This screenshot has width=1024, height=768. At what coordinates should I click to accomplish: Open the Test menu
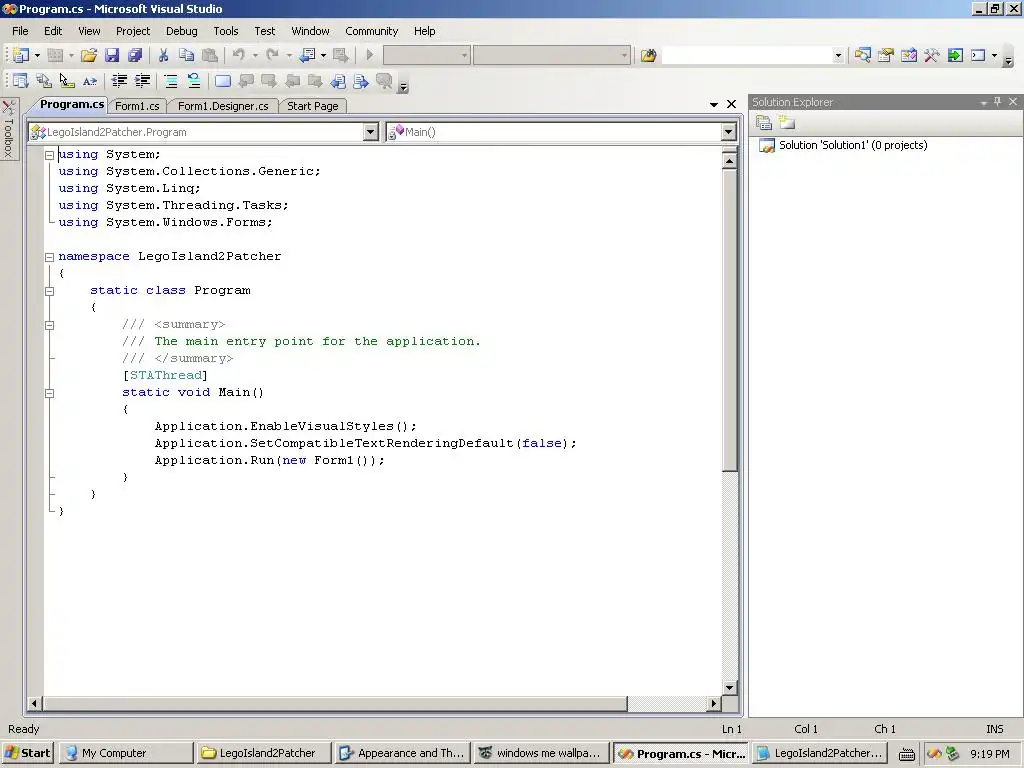pyautogui.click(x=264, y=31)
